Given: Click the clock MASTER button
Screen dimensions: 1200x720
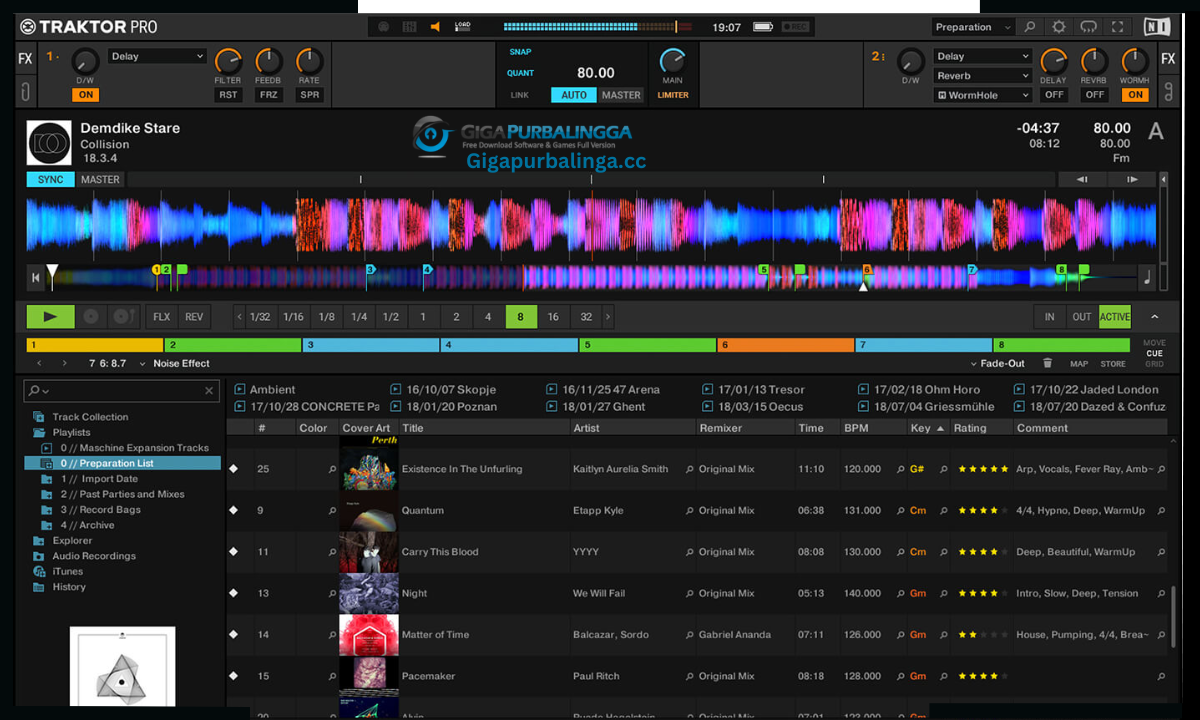Looking at the screenshot, I should click(621, 95).
